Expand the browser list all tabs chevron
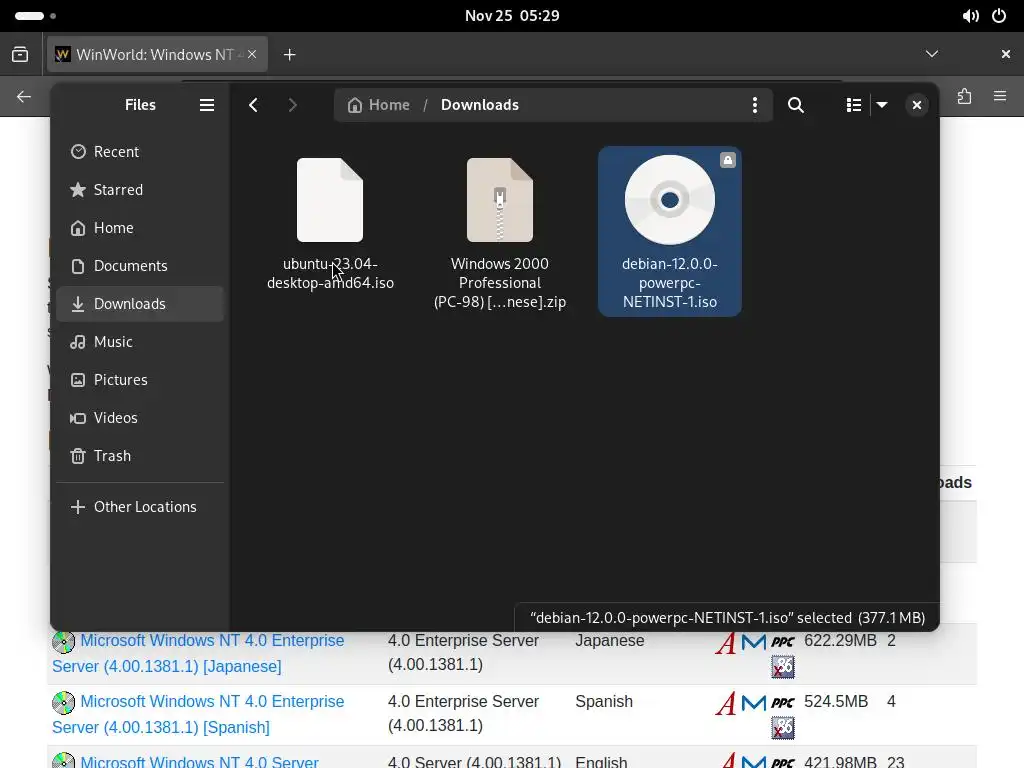This screenshot has width=1024, height=768. (932, 54)
